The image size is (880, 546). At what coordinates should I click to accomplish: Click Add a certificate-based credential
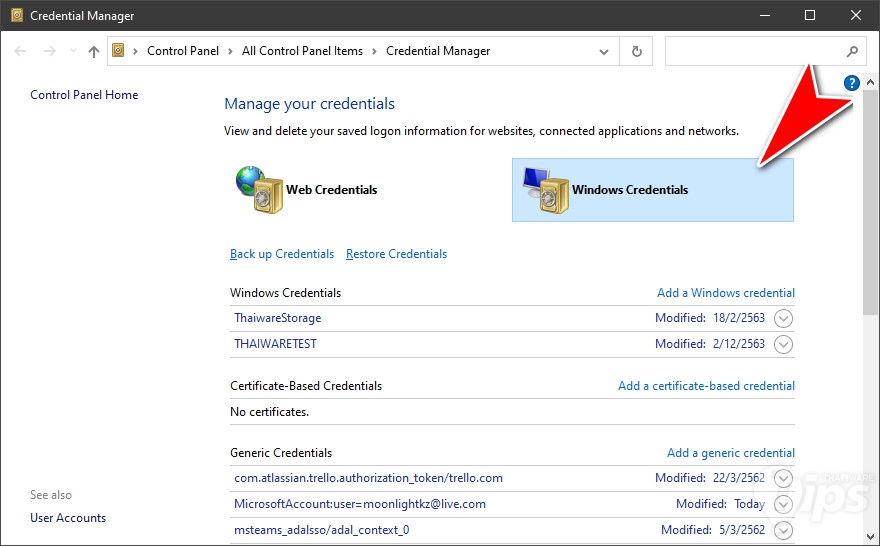pos(706,386)
